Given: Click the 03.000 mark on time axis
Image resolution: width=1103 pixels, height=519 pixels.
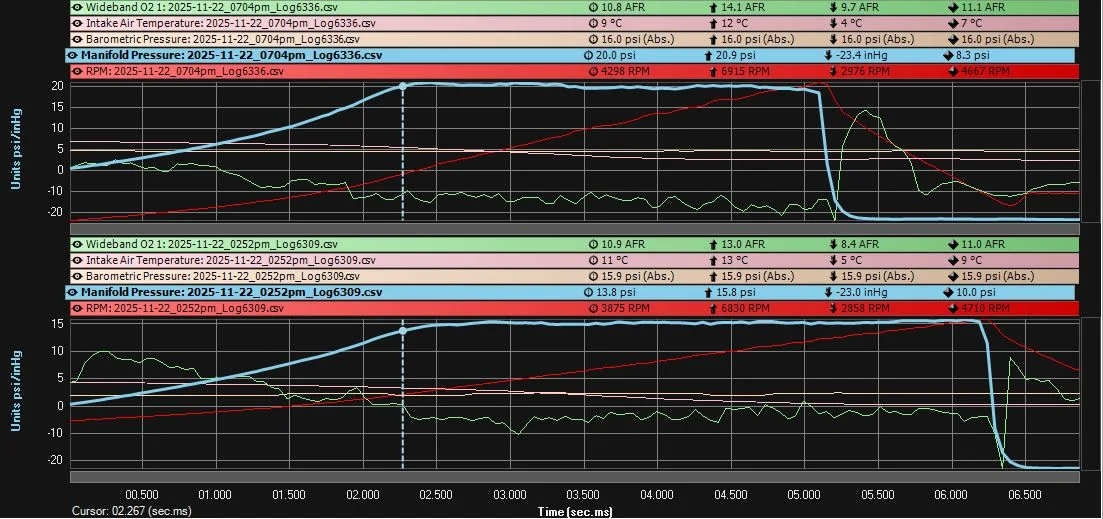Looking at the screenshot, I should (x=509, y=494).
